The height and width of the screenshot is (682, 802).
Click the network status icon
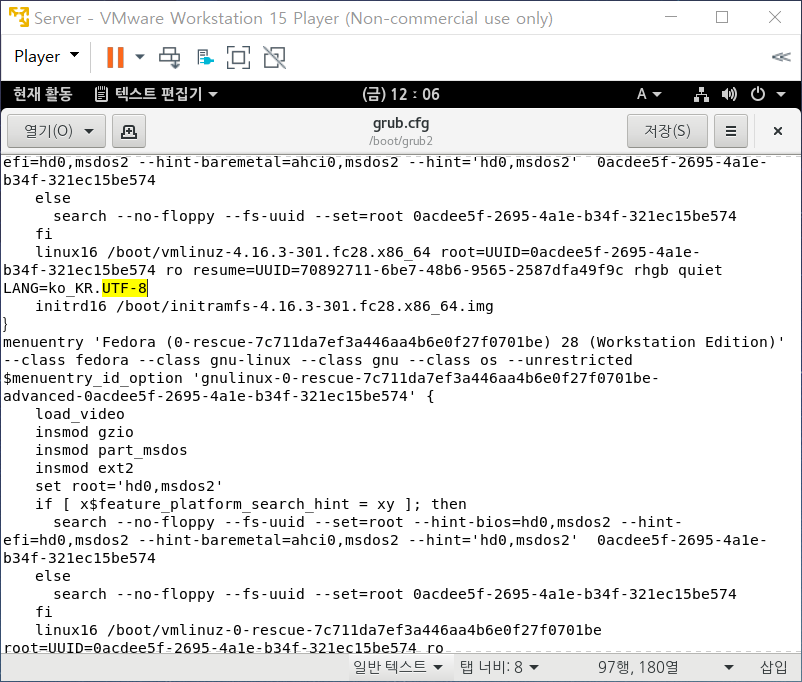(x=701, y=94)
